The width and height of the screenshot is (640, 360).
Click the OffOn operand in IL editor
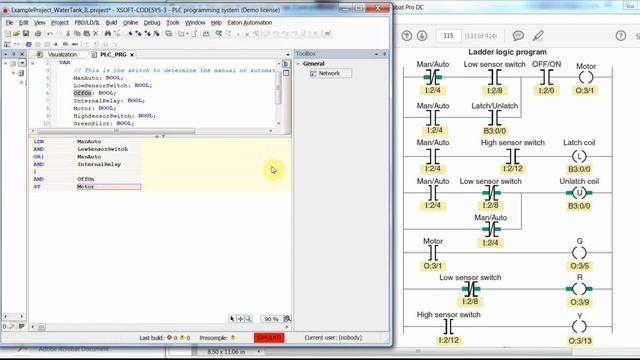click(86, 179)
